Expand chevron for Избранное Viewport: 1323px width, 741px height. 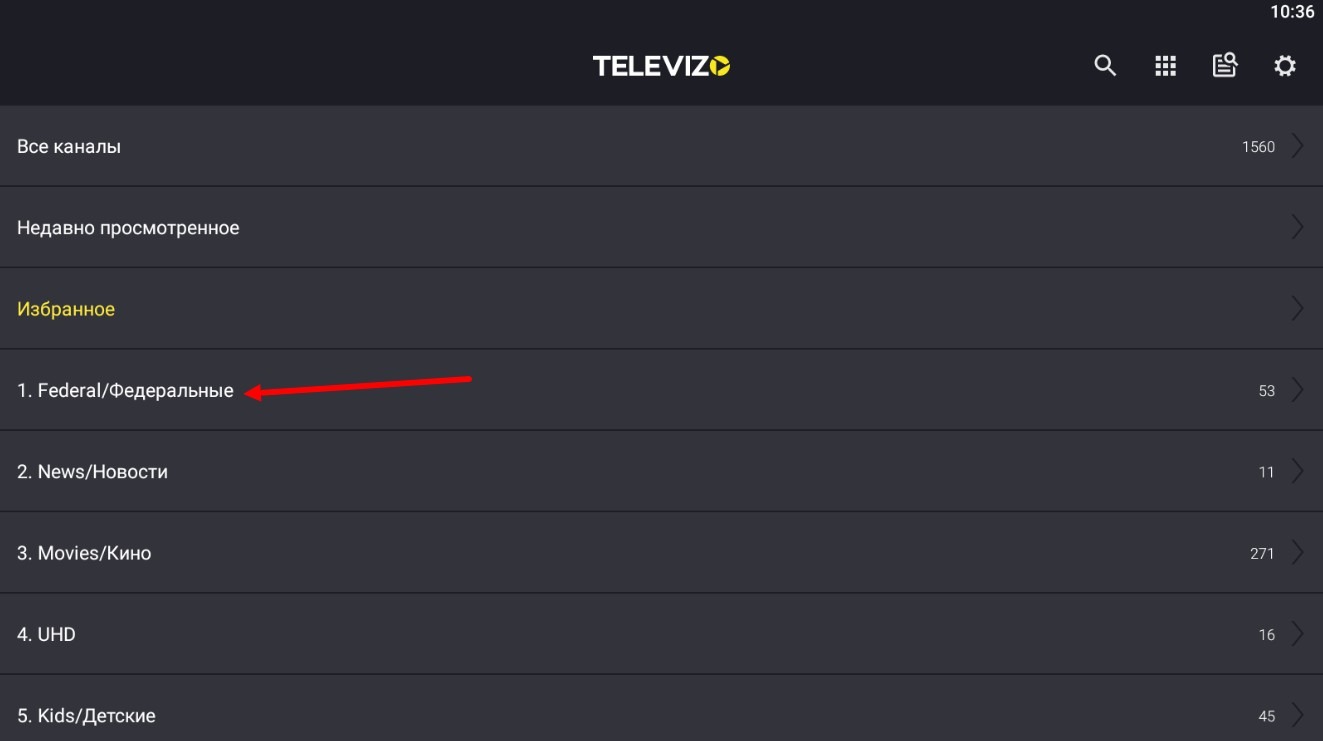(1297, 308)
